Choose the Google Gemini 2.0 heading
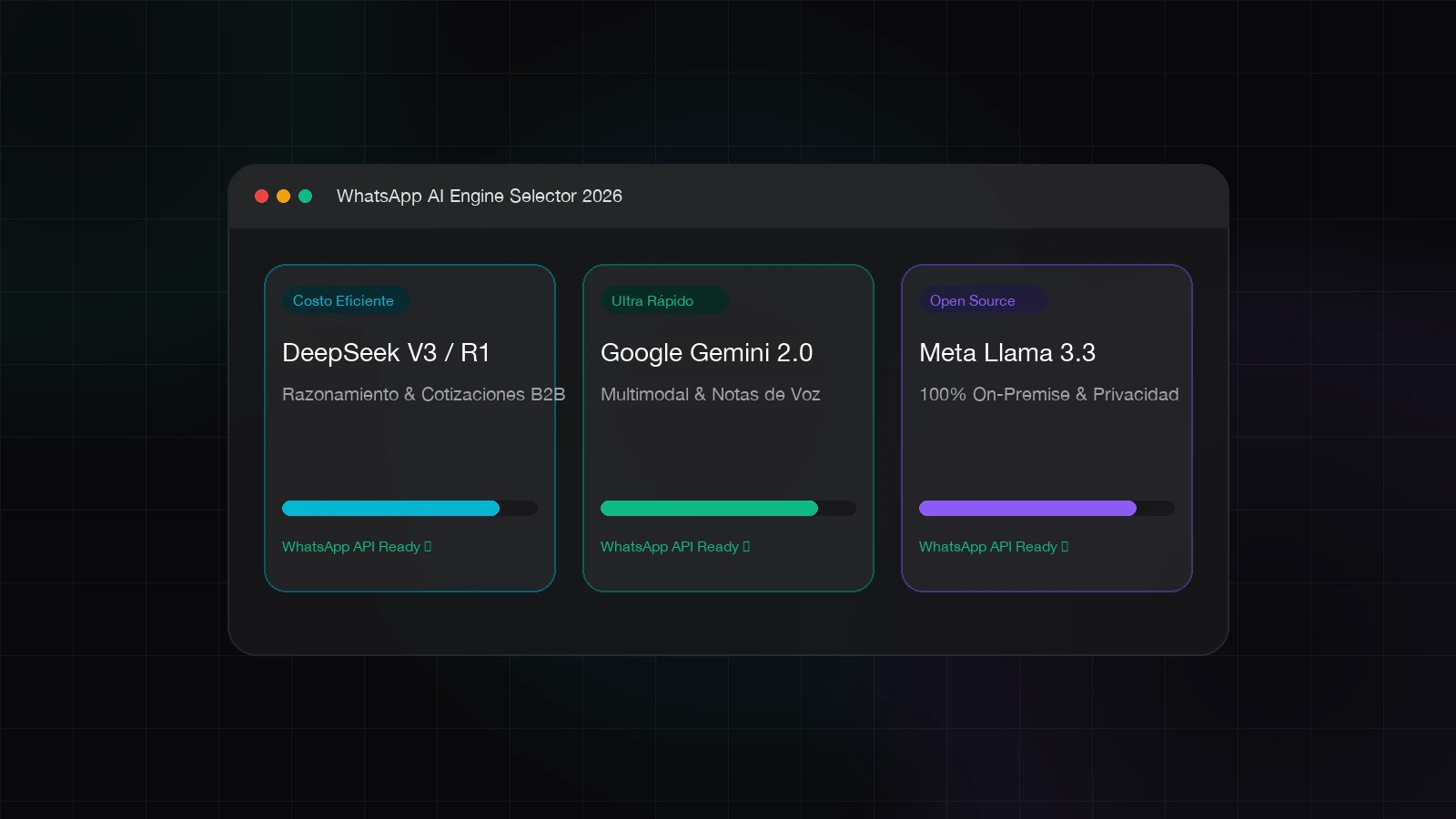1456x819 pixels. coord(707,352)
